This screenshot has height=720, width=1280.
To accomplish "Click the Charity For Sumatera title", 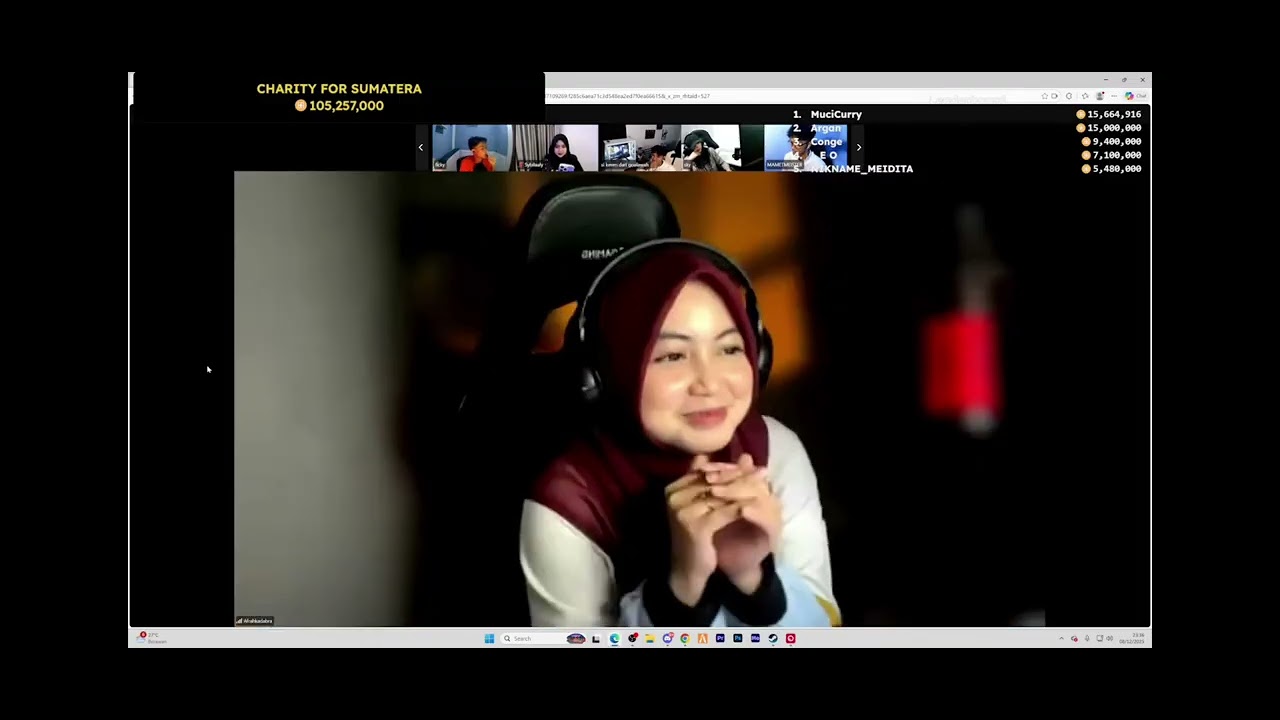I will click(339, 89).
